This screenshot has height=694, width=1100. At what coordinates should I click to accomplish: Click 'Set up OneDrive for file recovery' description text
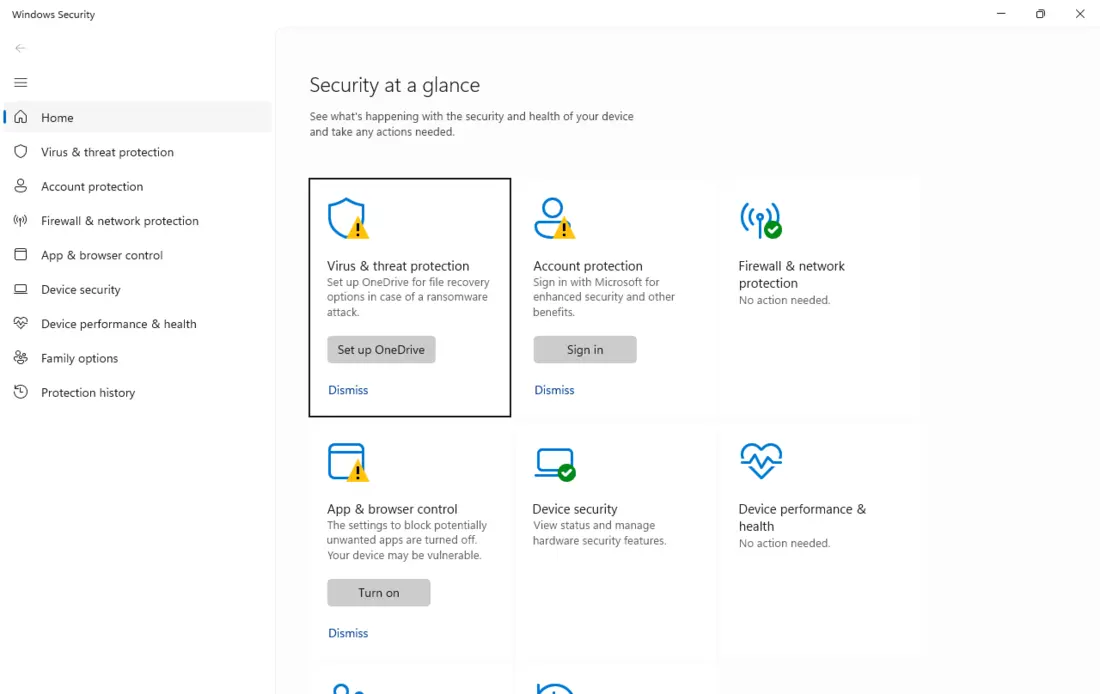408,297
